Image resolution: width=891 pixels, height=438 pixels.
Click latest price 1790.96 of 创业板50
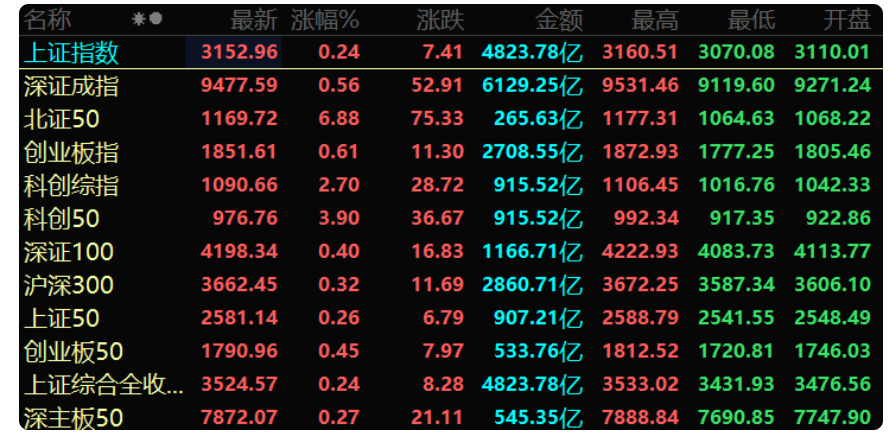coord(239,351)
